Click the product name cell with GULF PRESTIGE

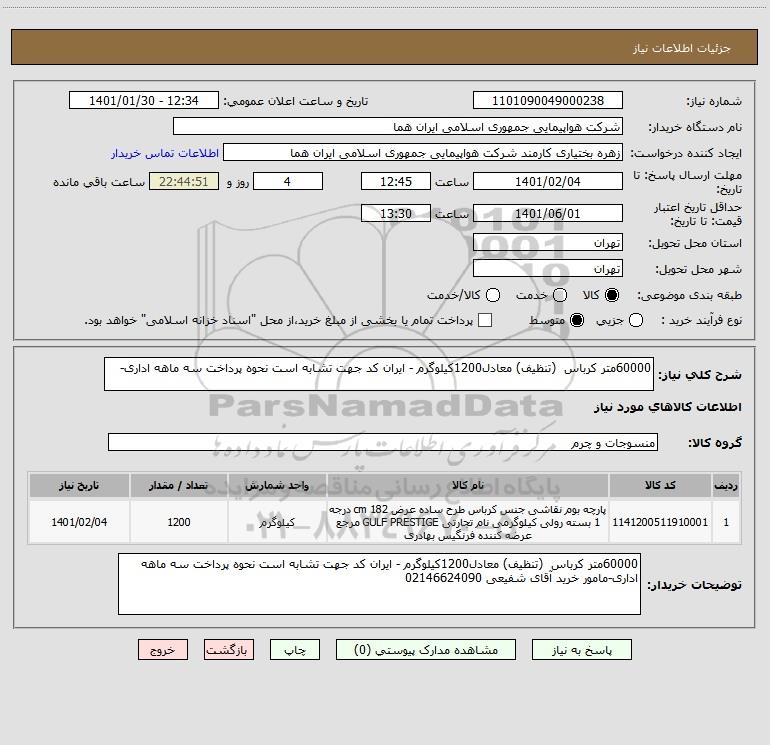(468, 522)
